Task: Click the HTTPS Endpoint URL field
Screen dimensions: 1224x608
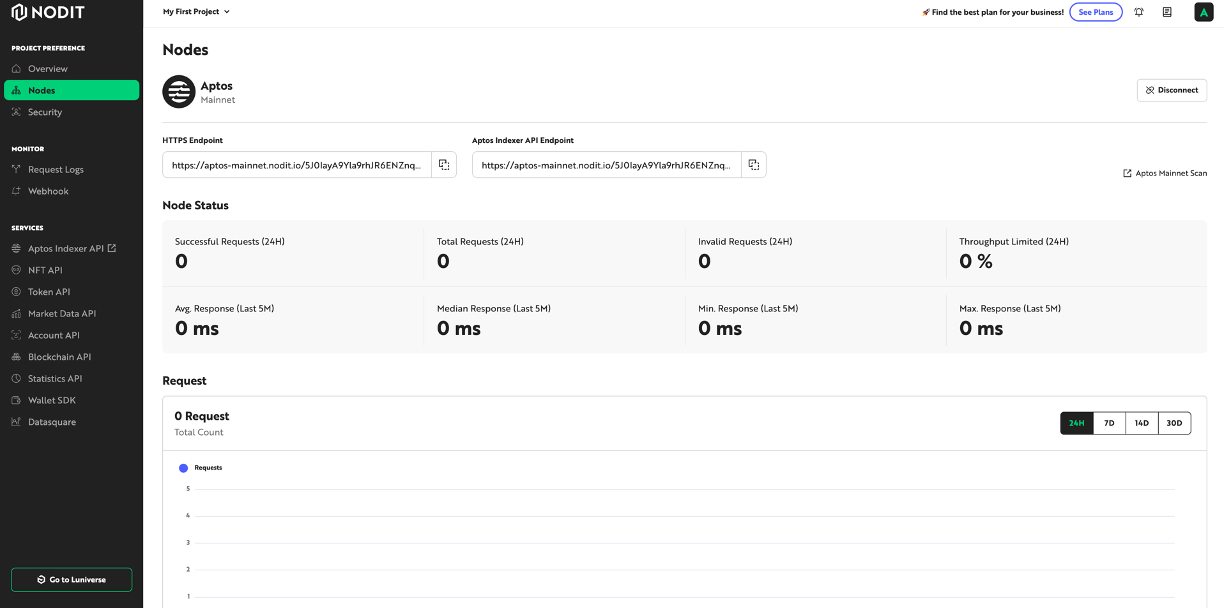Action: 297,165
